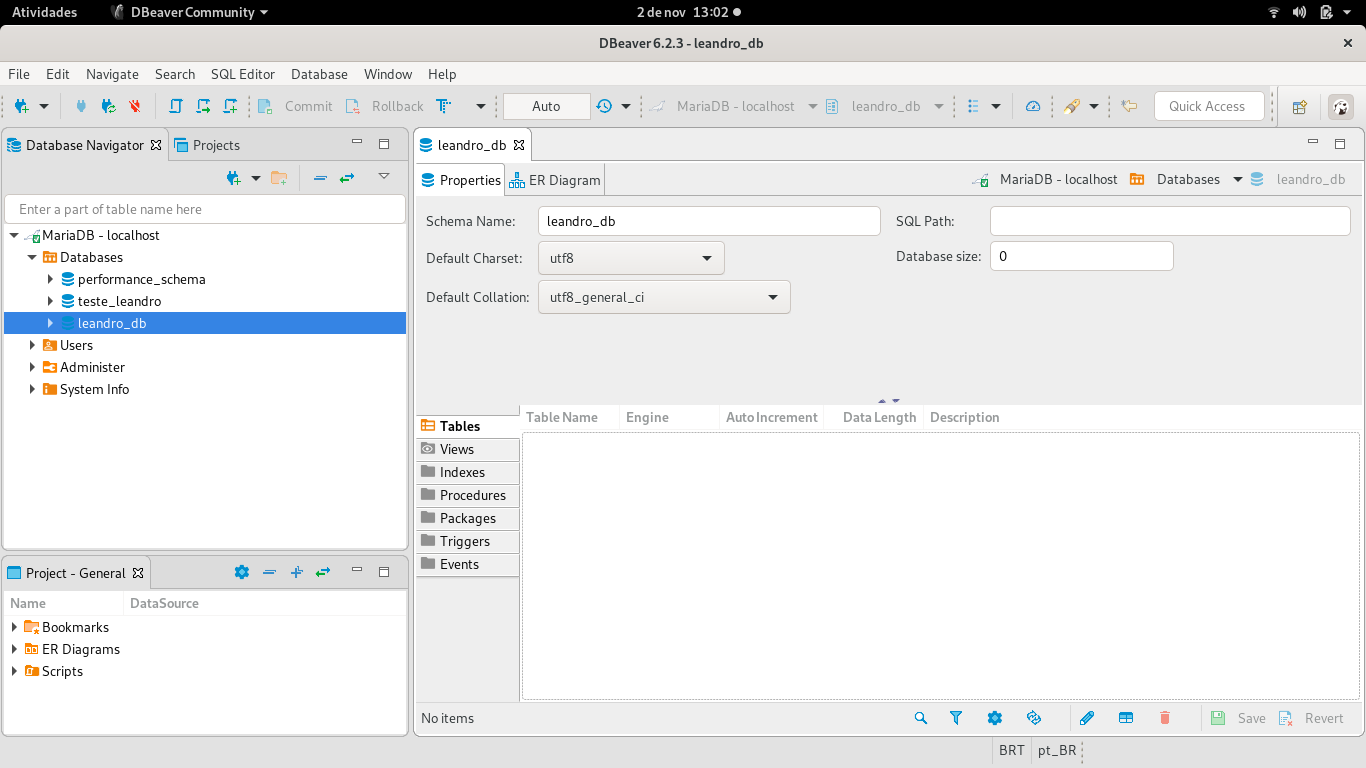Open the system volume indicator
1366x768 pixels.
coord(1300,12)
